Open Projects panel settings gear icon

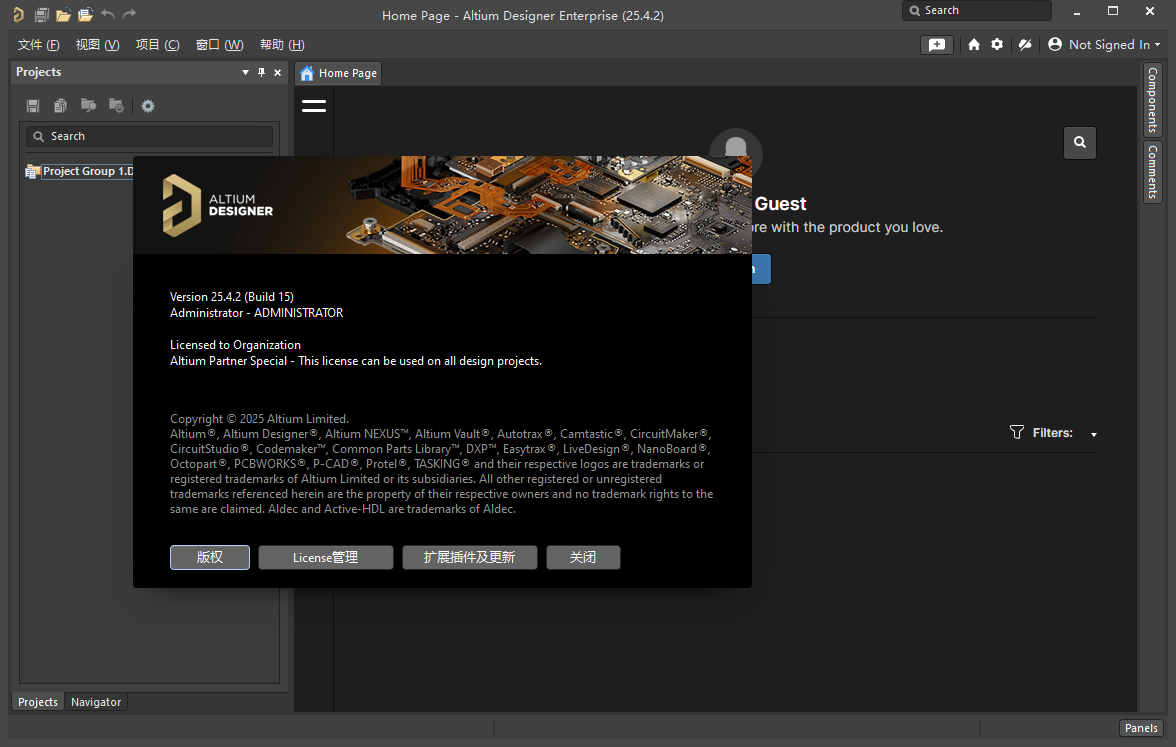point(148,106)
